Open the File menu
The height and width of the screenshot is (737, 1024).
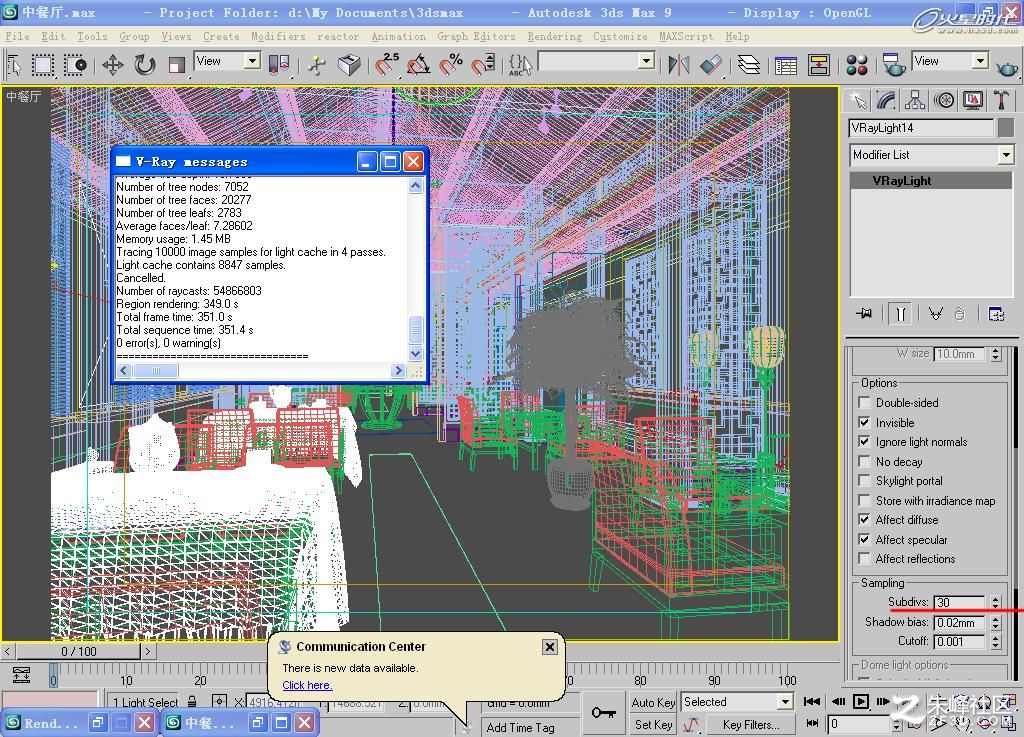pos(17,37)
